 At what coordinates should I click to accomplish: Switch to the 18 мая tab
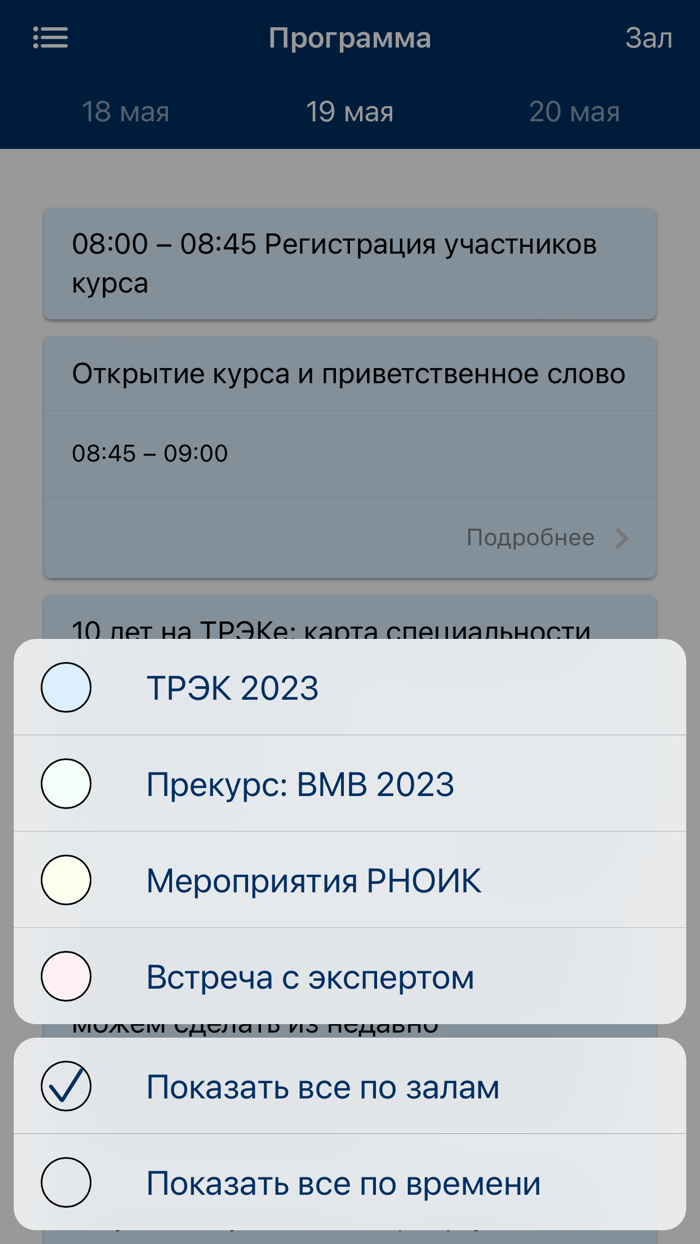click(125, 112)
